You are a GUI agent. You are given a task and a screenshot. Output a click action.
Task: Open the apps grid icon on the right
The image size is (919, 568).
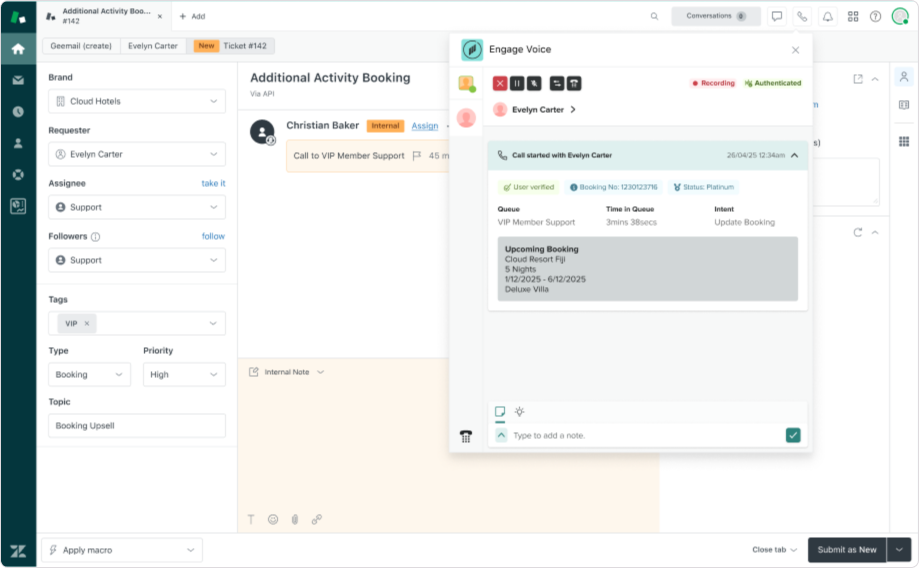point(904,141)
